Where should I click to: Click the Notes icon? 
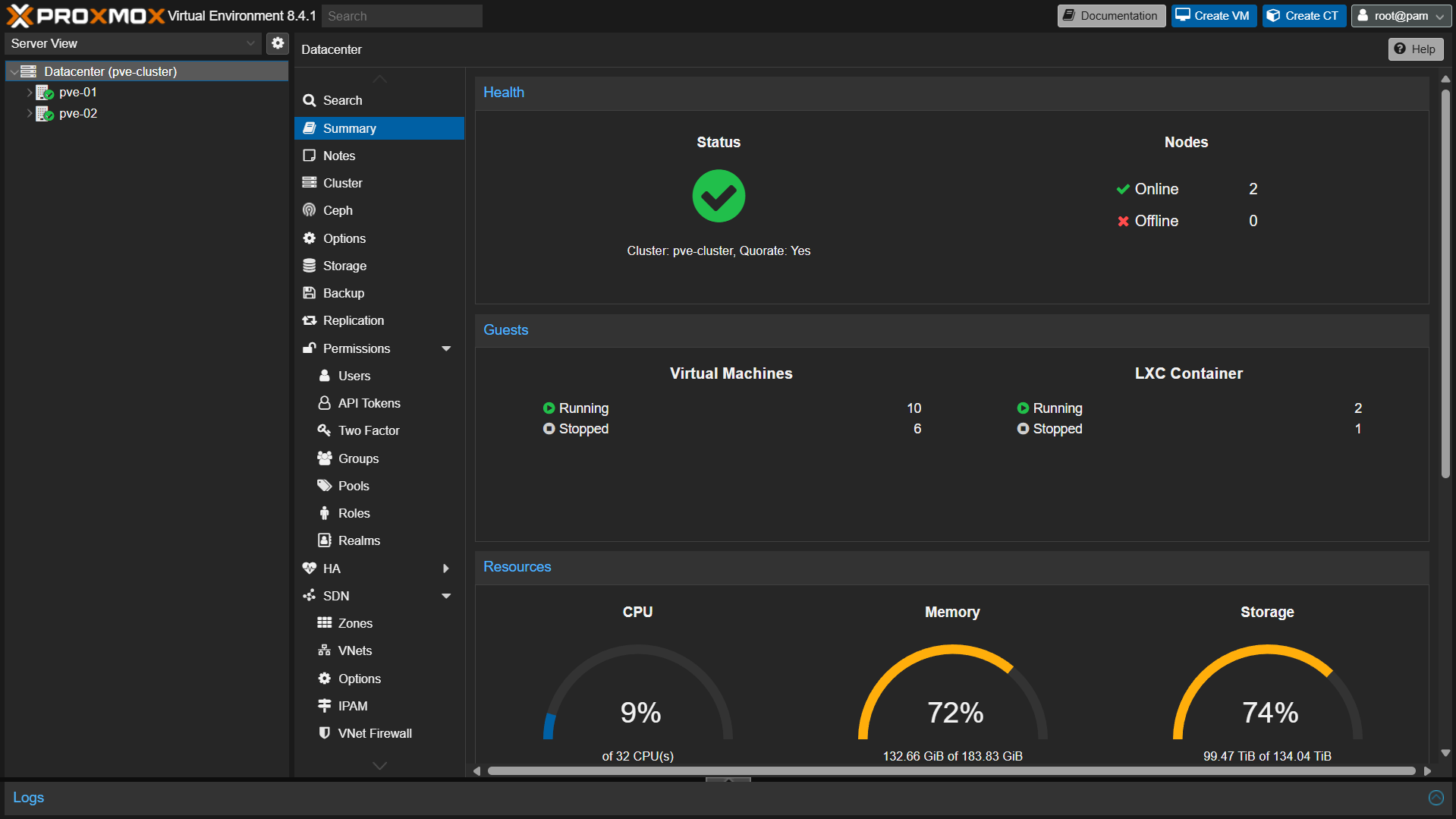click(x=310, y=156)
